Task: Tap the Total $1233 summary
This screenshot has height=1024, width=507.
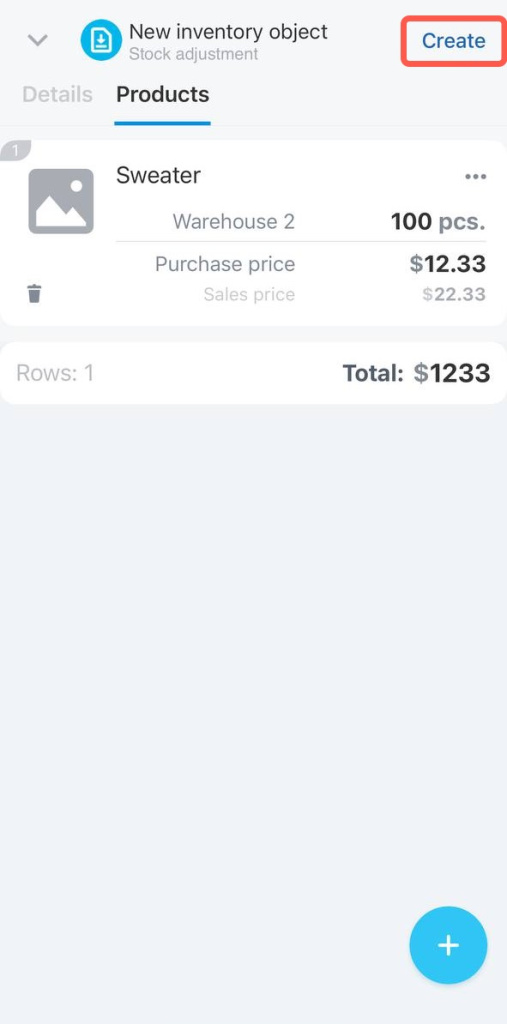Action: coord(416,374)
